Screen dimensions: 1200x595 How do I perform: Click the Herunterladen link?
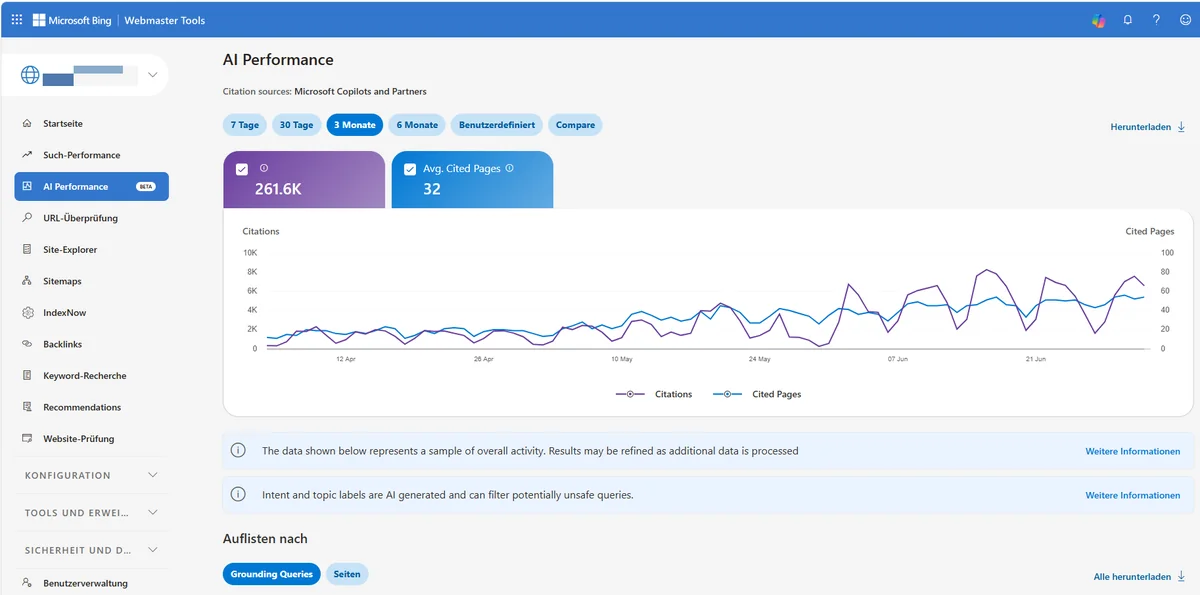click(x=1140, y=127)
